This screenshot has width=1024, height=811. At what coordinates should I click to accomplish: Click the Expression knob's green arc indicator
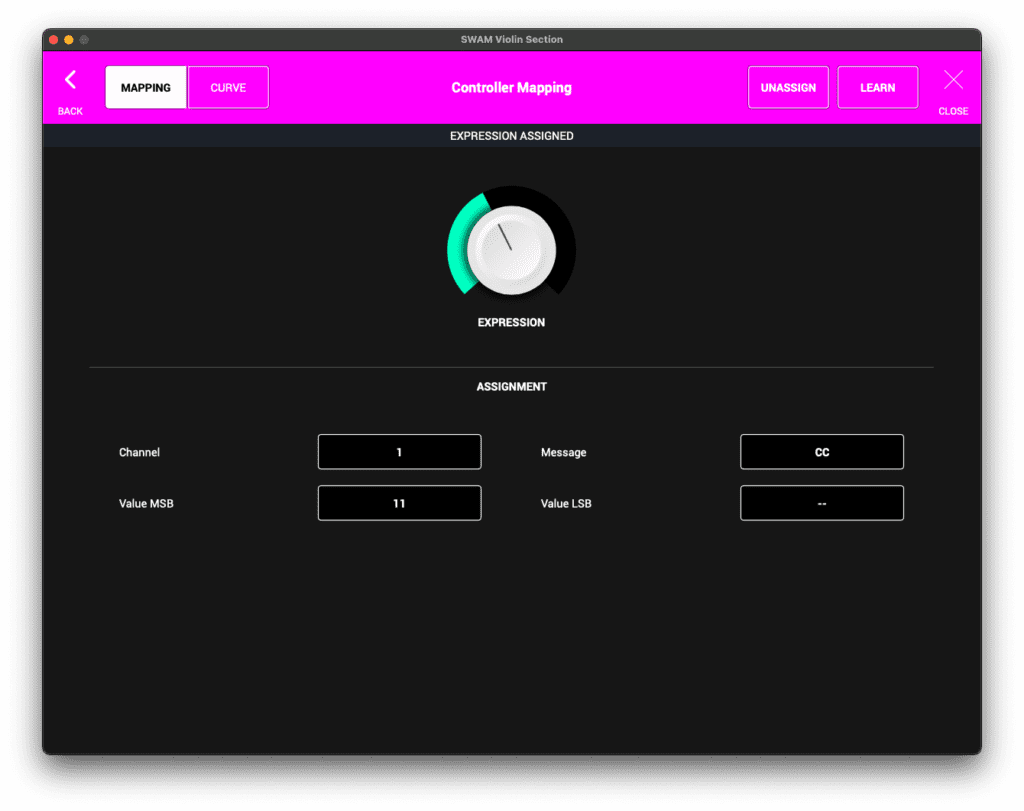pos(459,245)
